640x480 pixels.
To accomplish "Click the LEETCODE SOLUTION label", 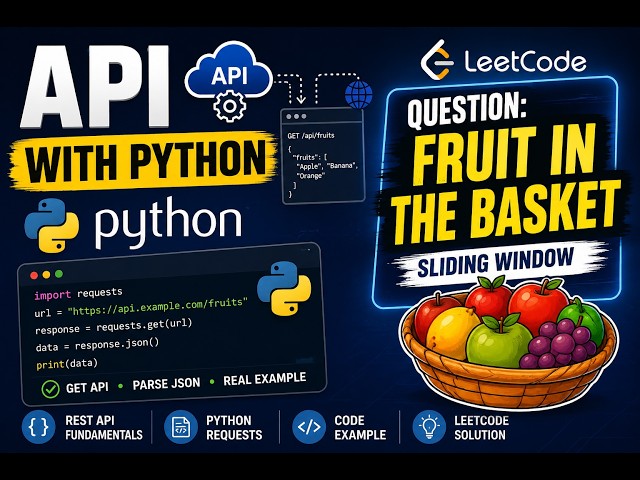I will coord(482,427).
